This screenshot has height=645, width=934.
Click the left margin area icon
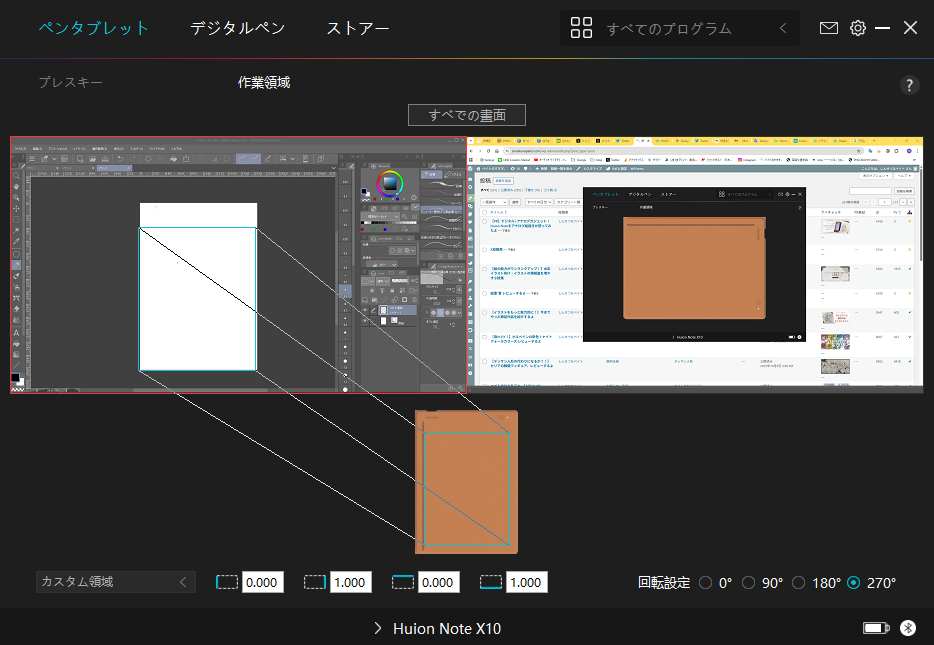tap(227, 582)
